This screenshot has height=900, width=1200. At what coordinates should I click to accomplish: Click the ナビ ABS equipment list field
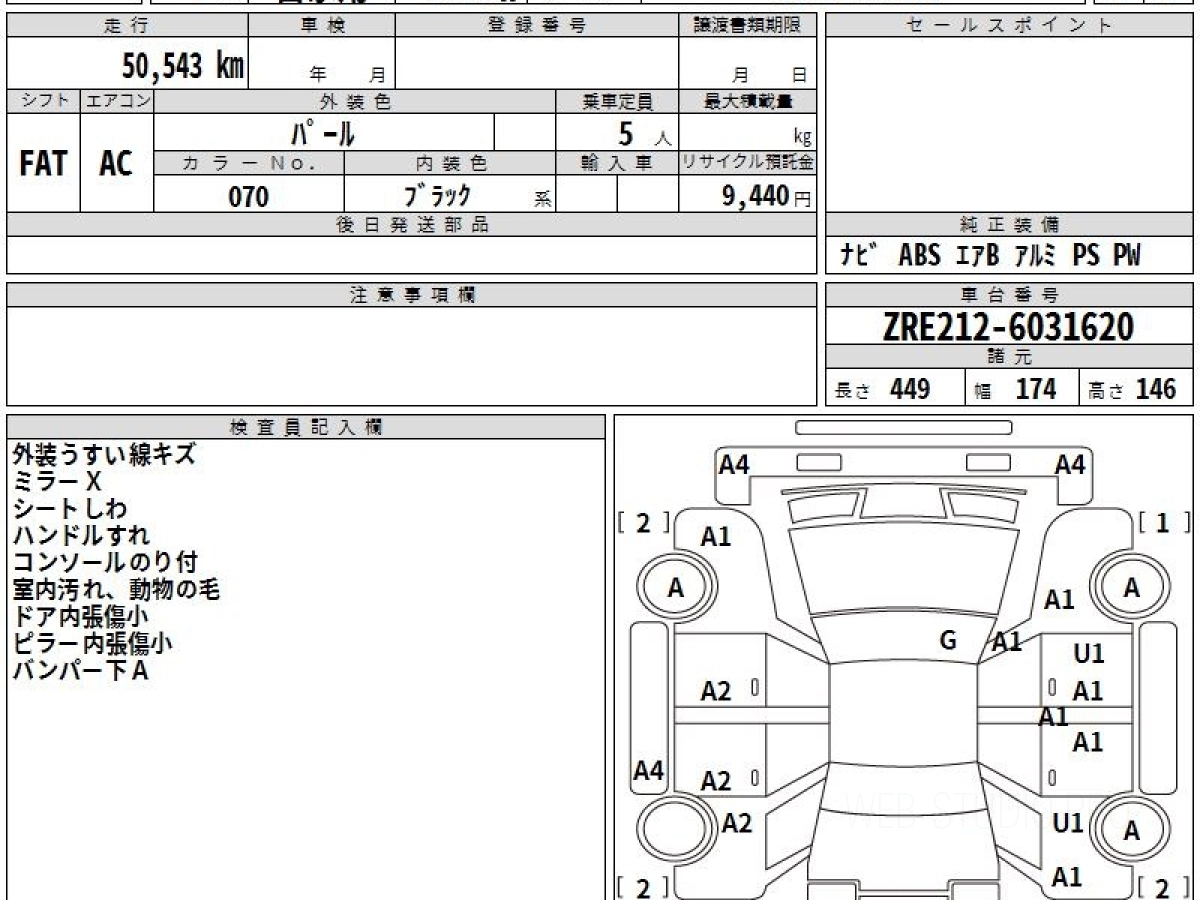point(1009,255)
